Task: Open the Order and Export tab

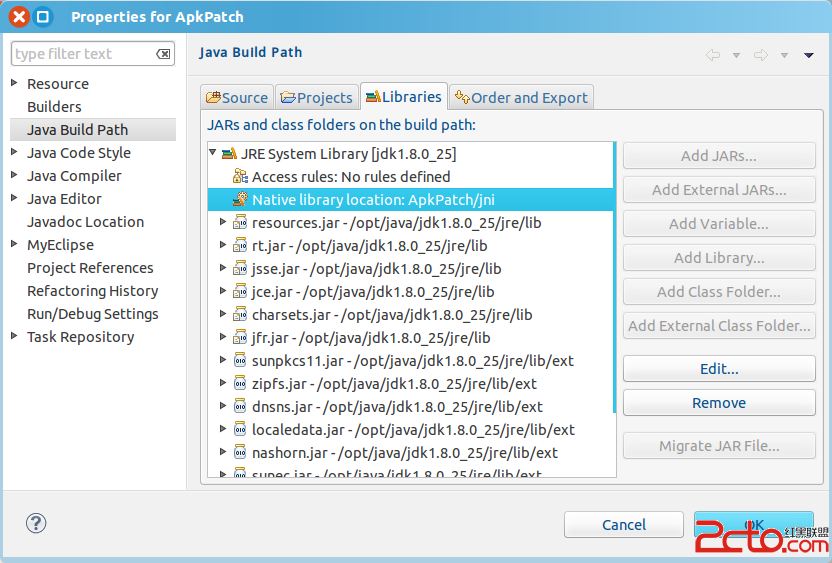Action: [521, 97]
